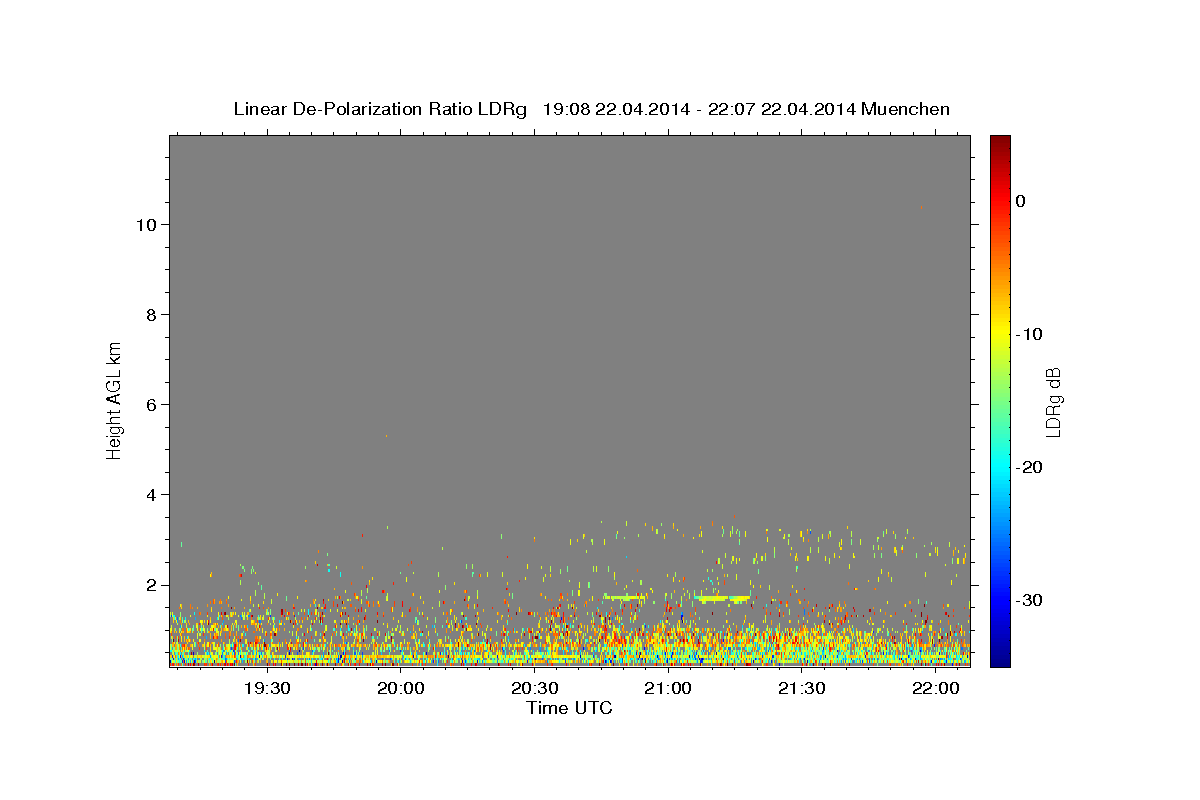Click the colorbar value -10
Viewport: 1200px width, 800px height.
pyautogui.click(x=1030, y=334)
